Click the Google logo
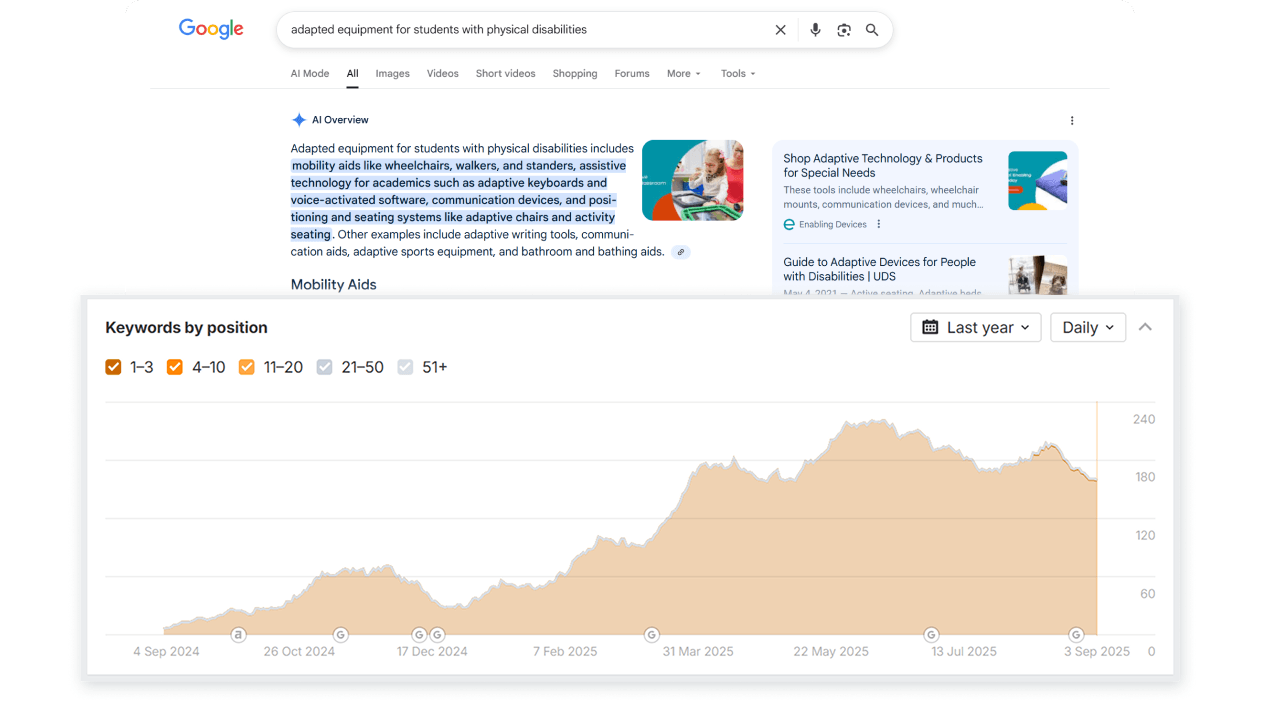Image resolution: width=1264 pixels, height=702 pixels. [211, 29]
